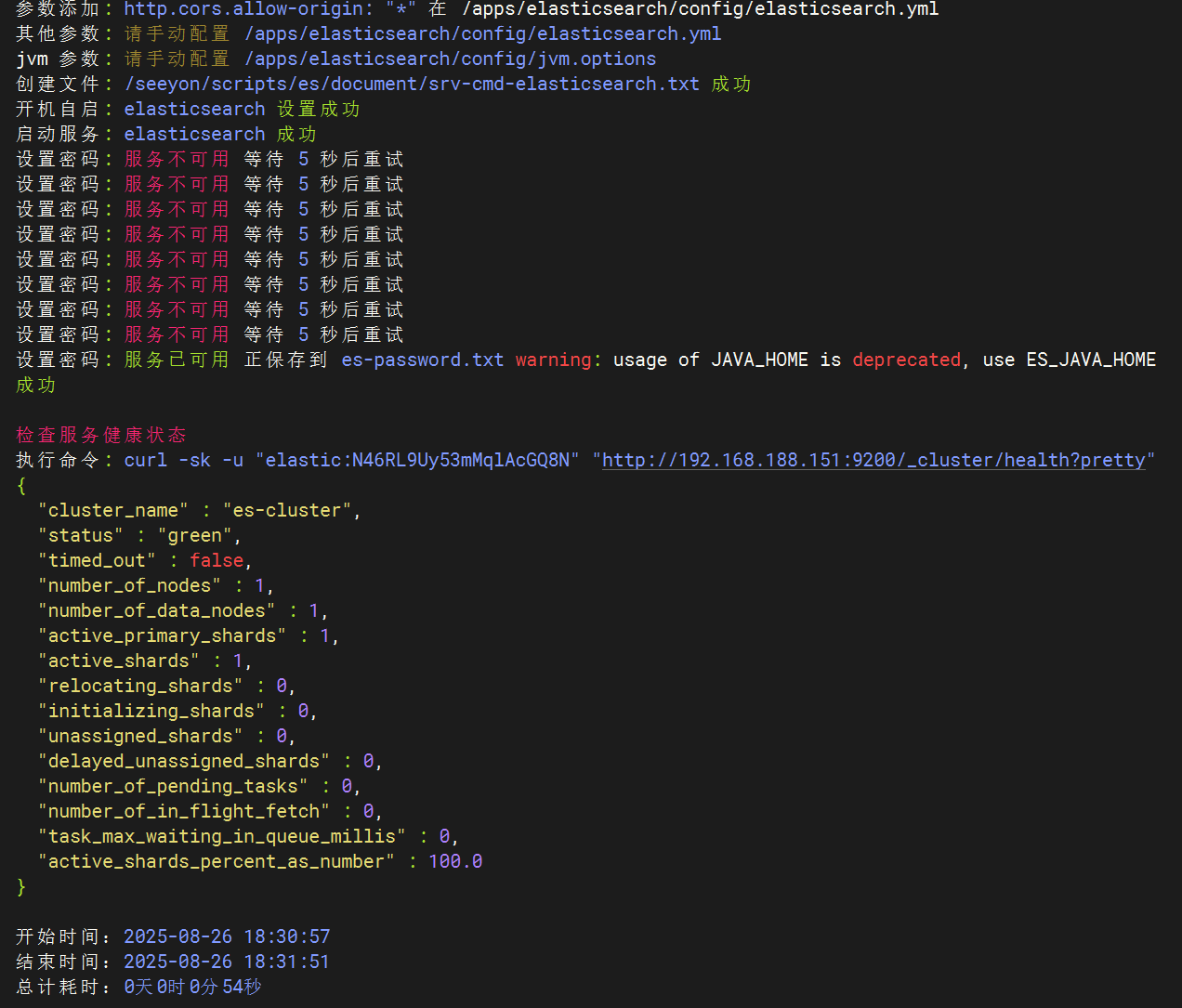Click the start time 2025-08-26 18:30:57
This screenshot has width=1182, height=1008.
click(227, 936)
